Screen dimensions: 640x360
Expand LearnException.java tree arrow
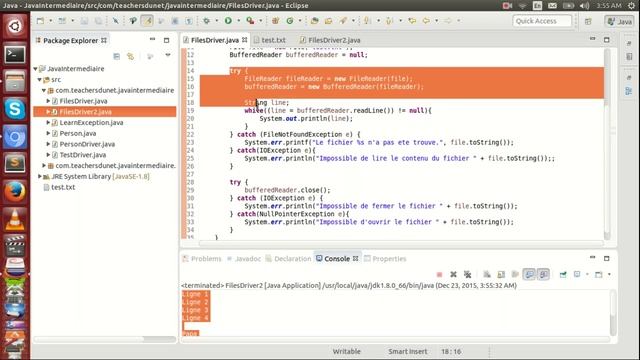48,122
